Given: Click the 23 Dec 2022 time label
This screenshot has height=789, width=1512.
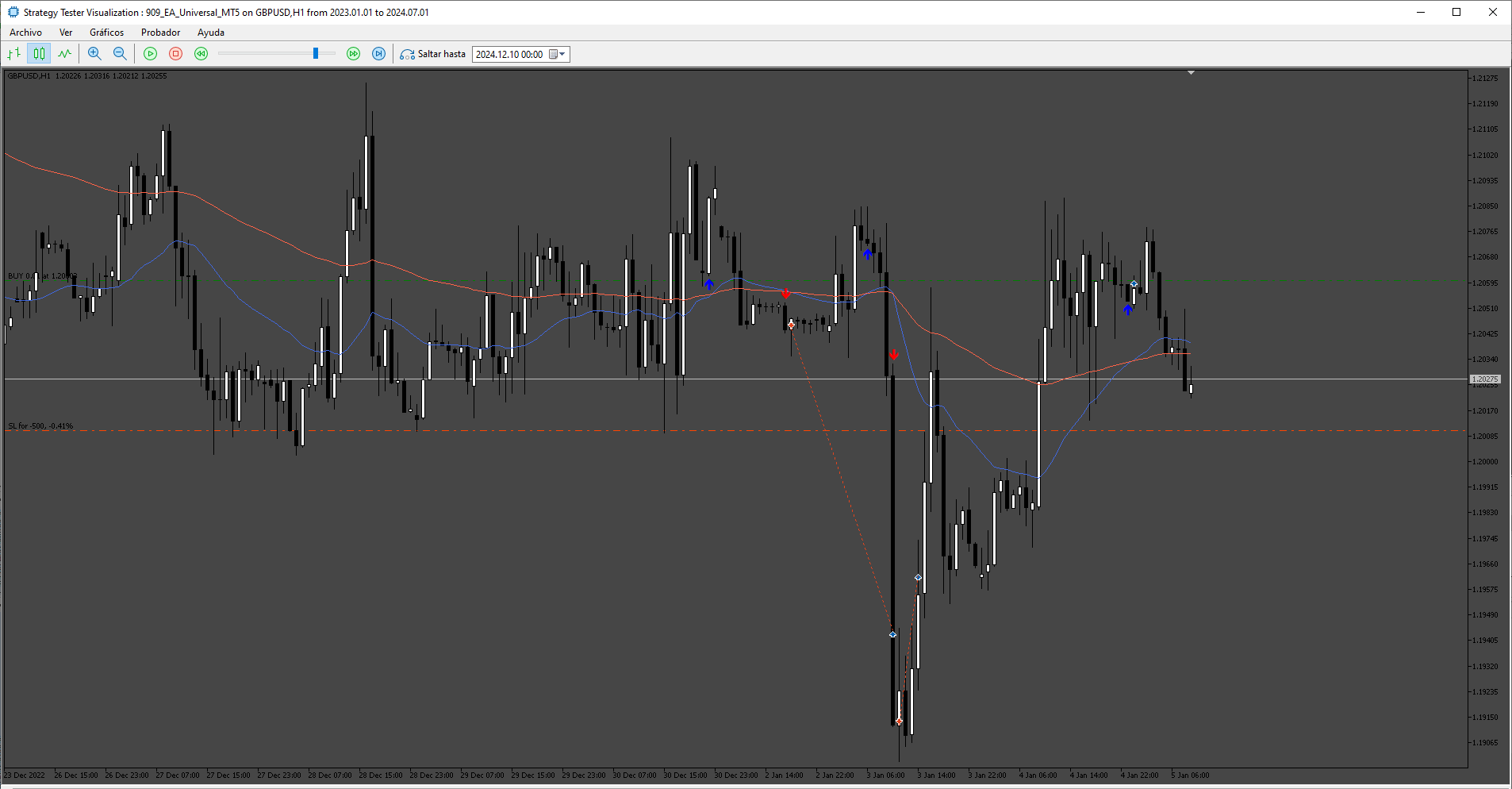Looking at the screenshot, I should (25, 776).
